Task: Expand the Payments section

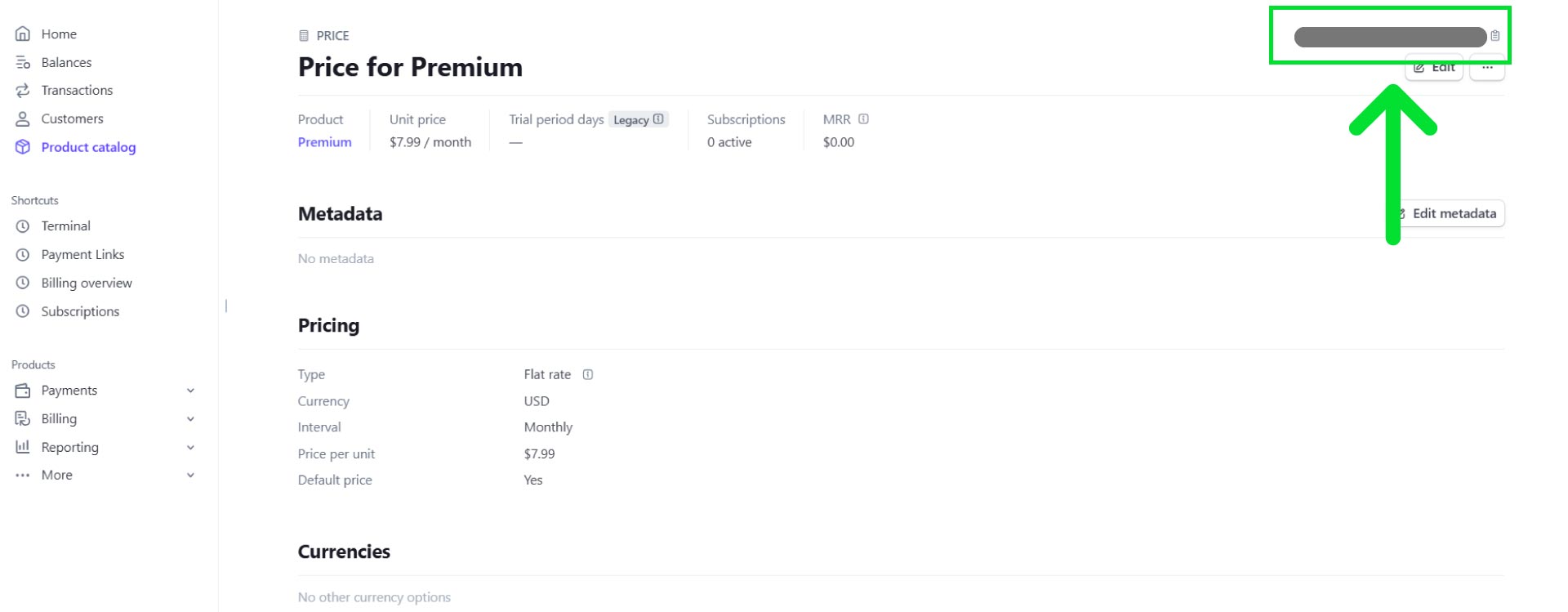Action: pyautogui.click(x=191, y=390)
